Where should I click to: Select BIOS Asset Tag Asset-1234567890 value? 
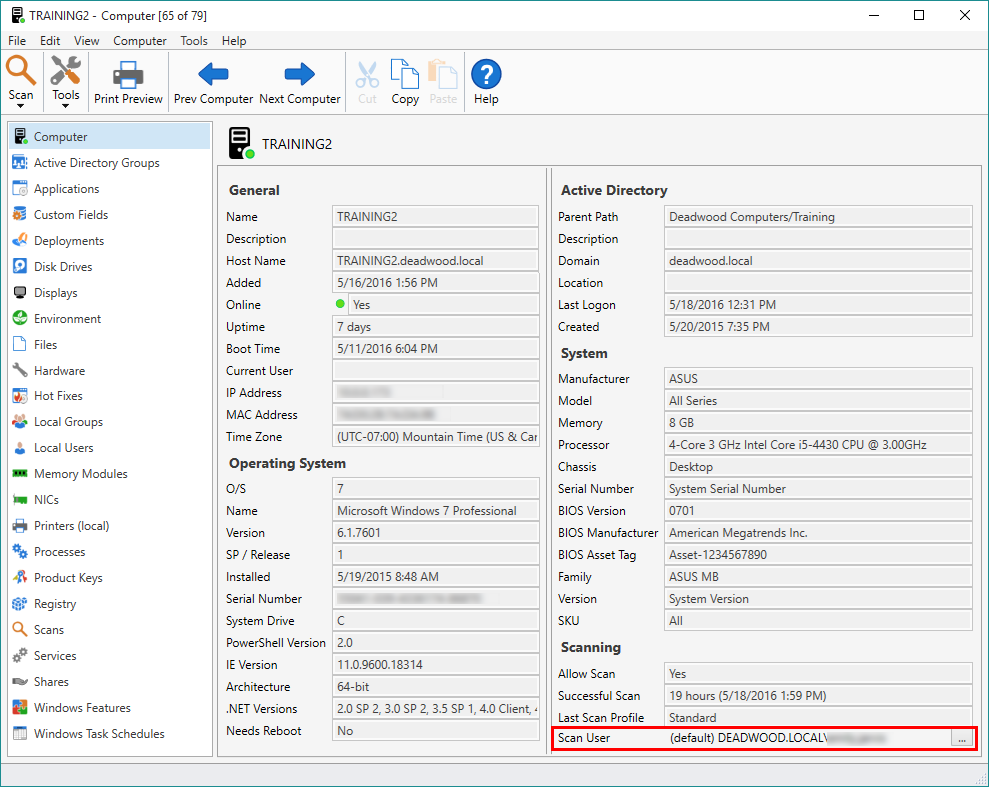(818, 554)
